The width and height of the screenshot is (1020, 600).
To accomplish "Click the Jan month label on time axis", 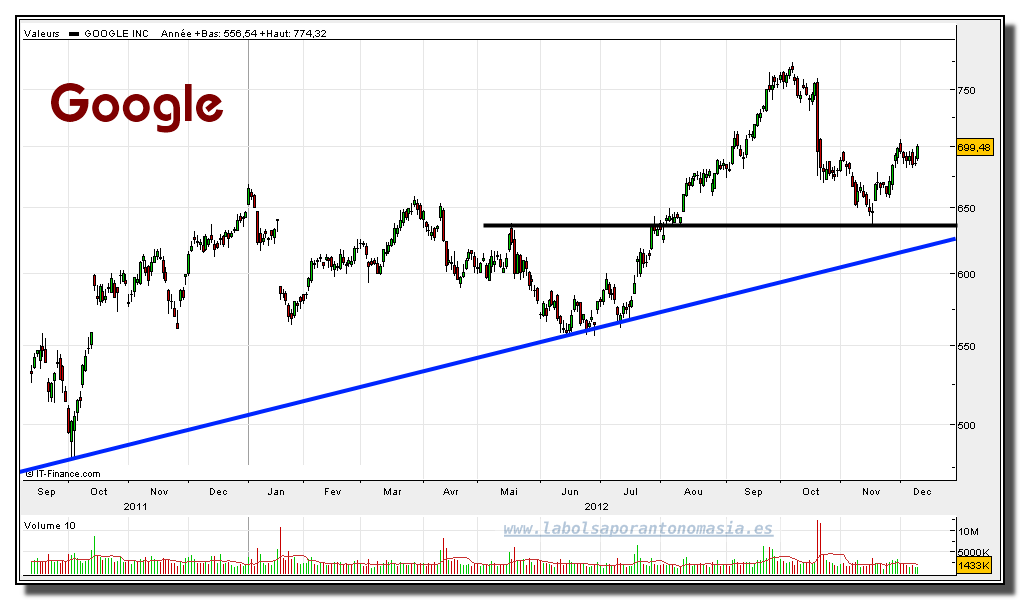I will coord(276,492).
